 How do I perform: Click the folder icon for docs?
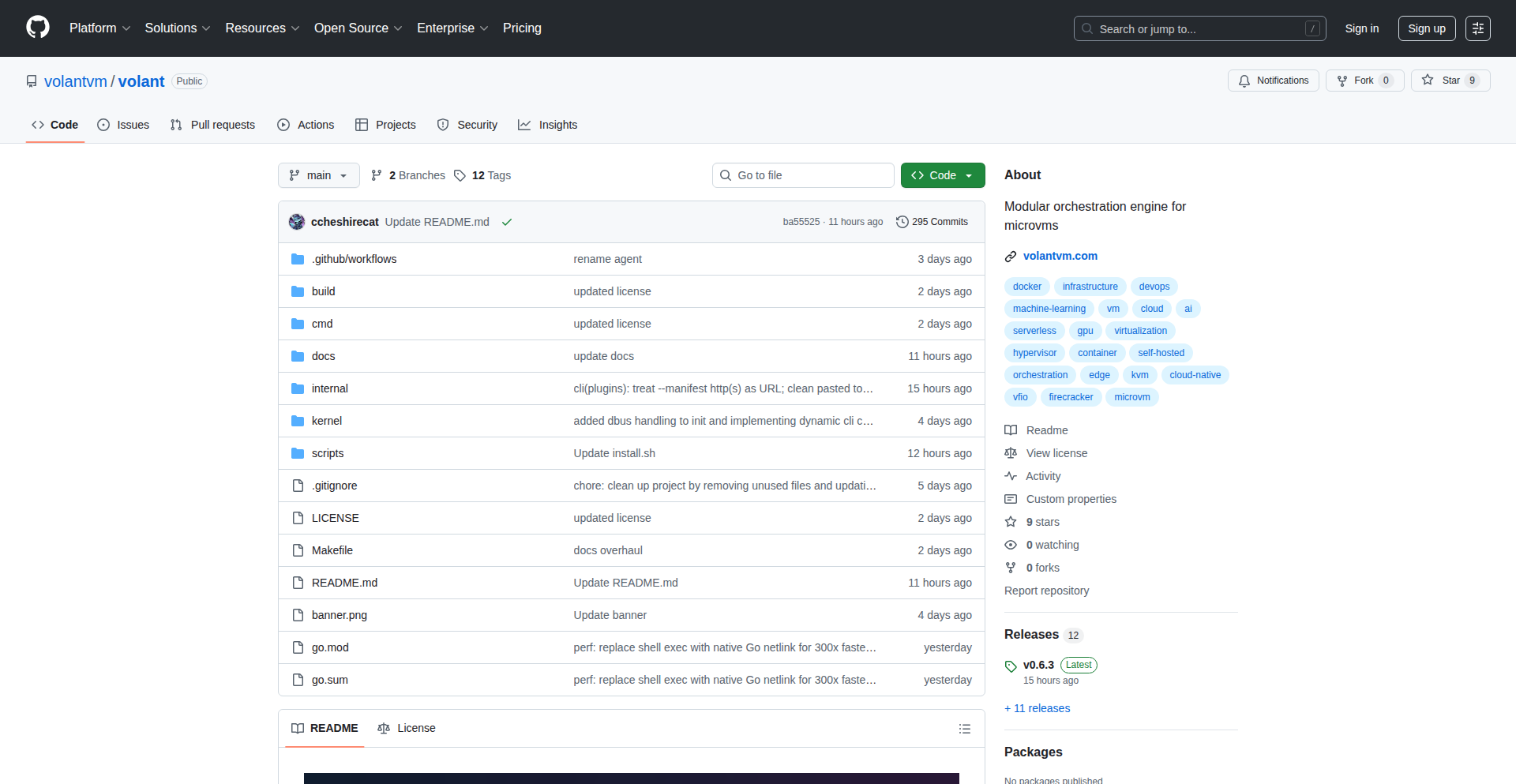click(x=298, y=356)
